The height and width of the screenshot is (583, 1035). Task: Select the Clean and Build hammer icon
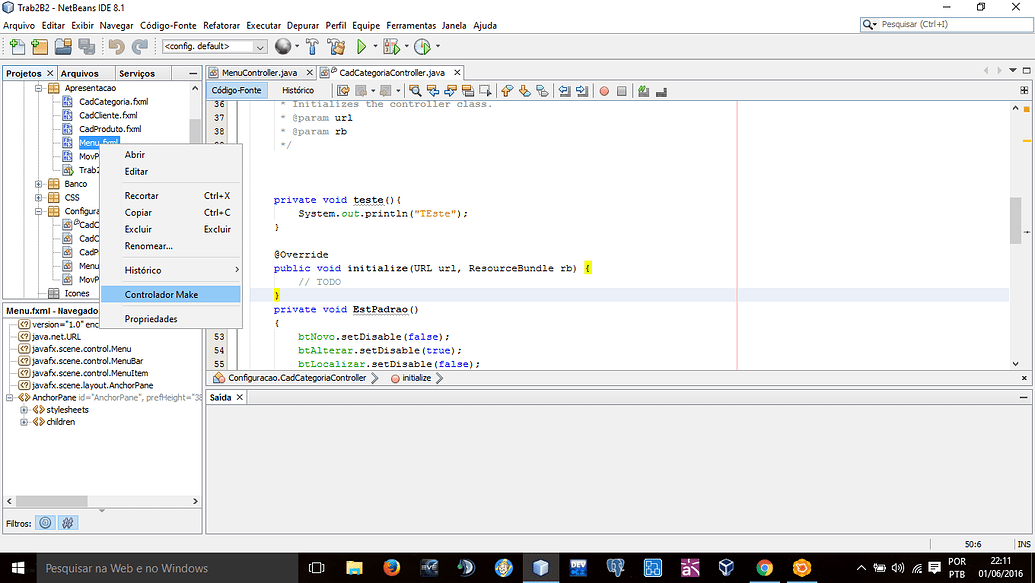pos(335,45)
